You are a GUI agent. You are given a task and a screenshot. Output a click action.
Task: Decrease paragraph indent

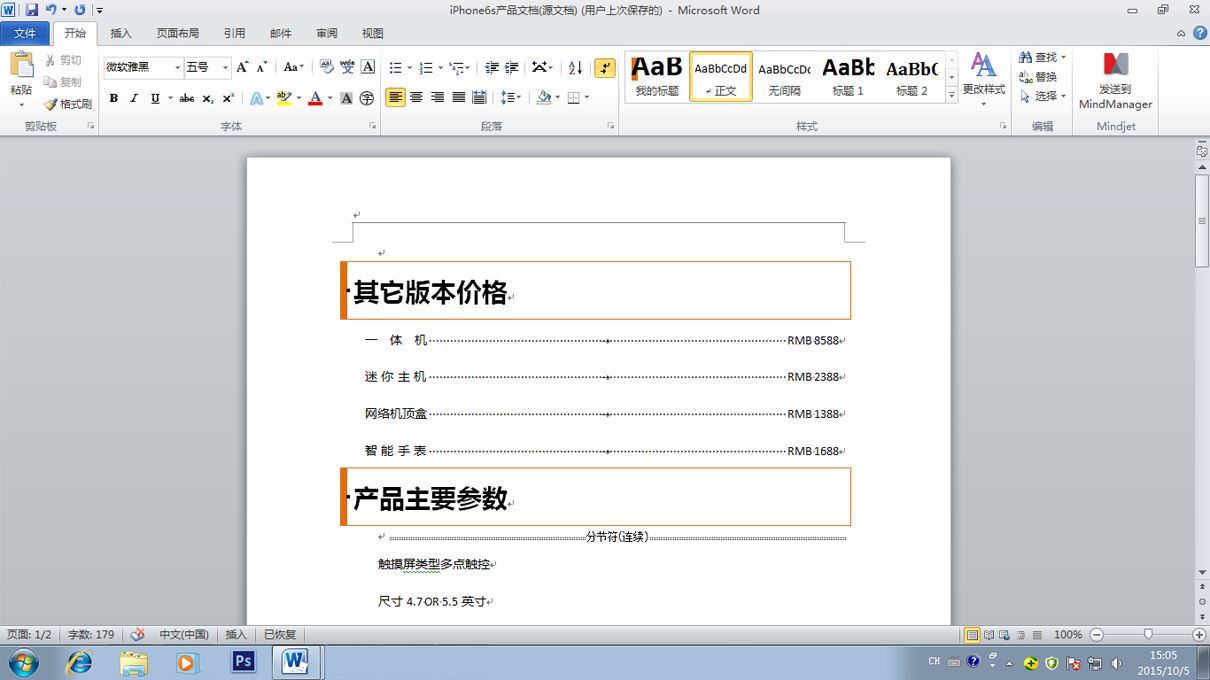click(x=491, y=67)
